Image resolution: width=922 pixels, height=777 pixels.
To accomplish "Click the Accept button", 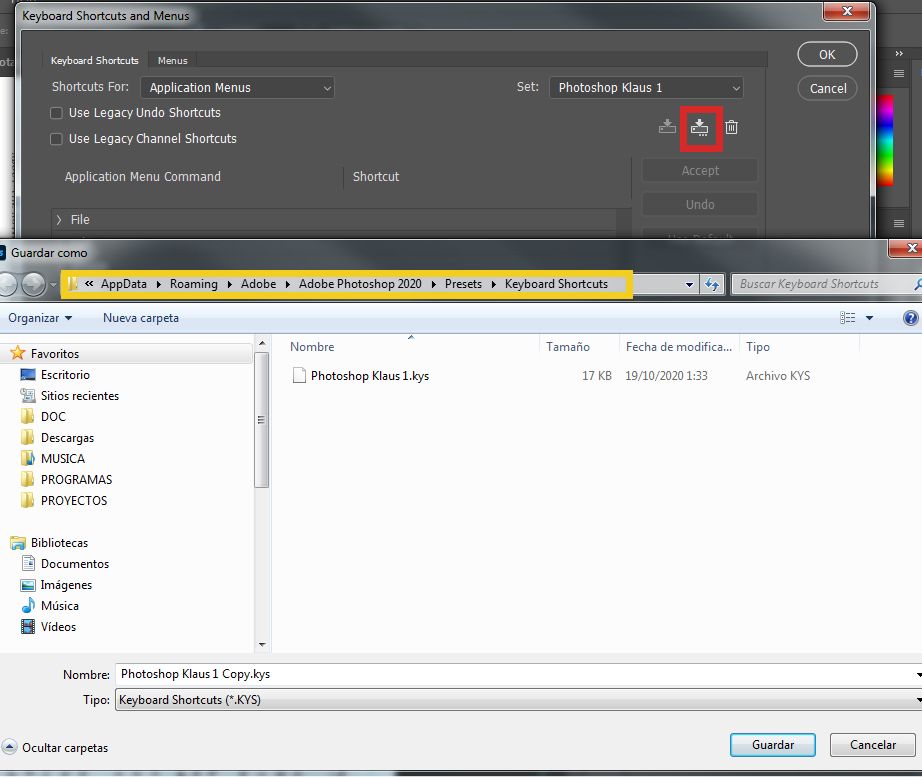I will coord(700,171).
